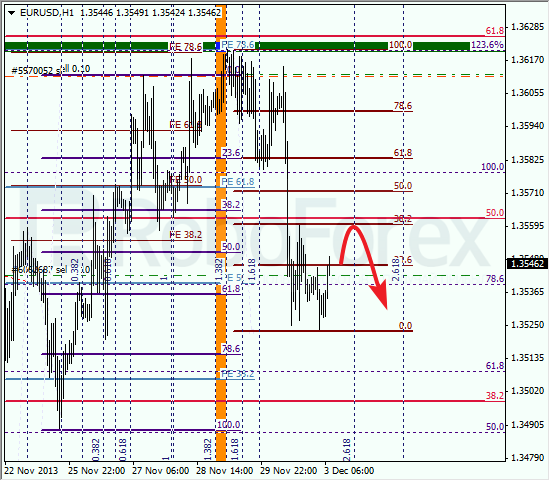Select the red 38.2 level line label
Image resolution: width=550 pixels, height=481 pixels.
pos(495,396)
